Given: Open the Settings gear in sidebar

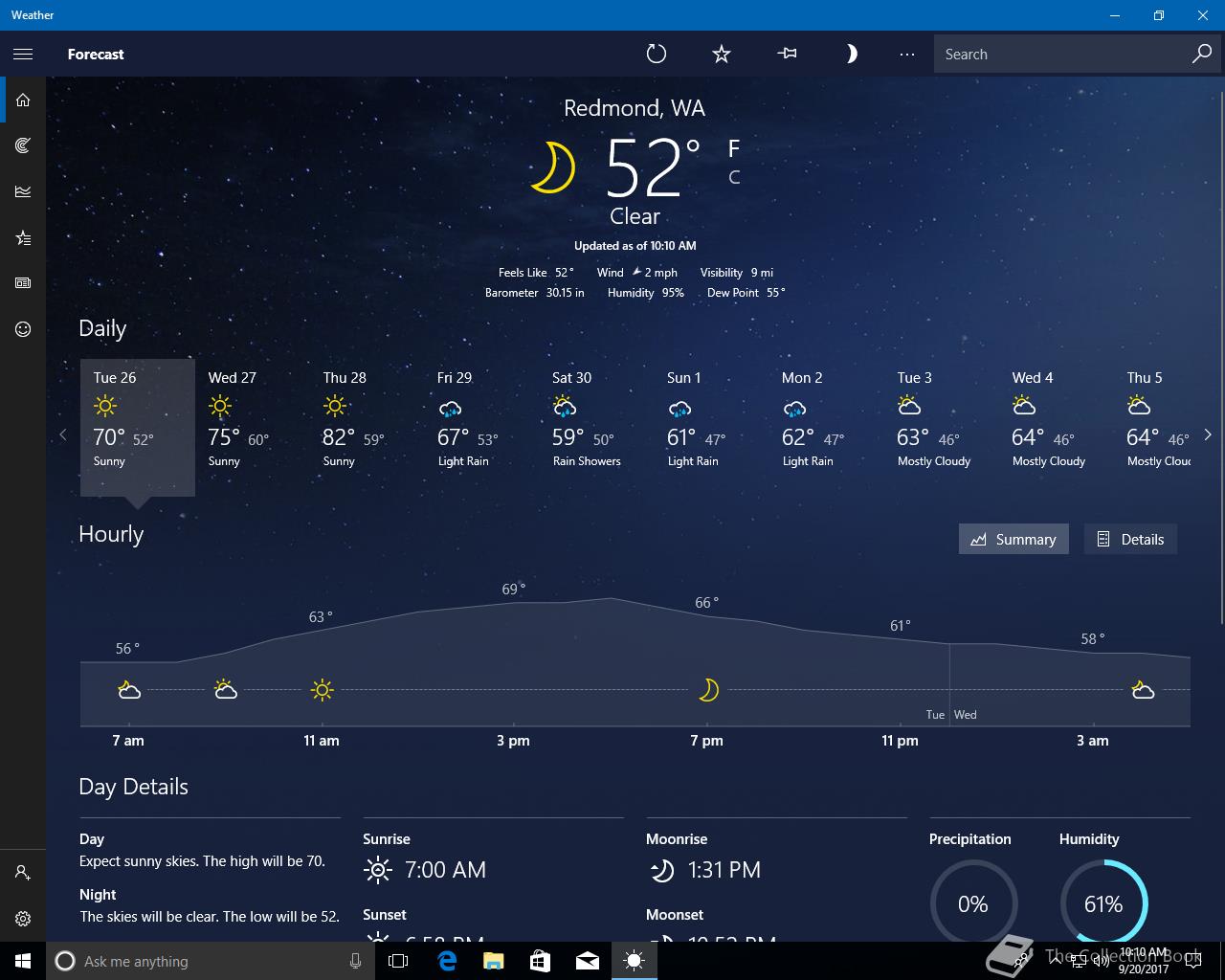Looking at the screenshot, I should pyautogui.click(x=23, y=919).
